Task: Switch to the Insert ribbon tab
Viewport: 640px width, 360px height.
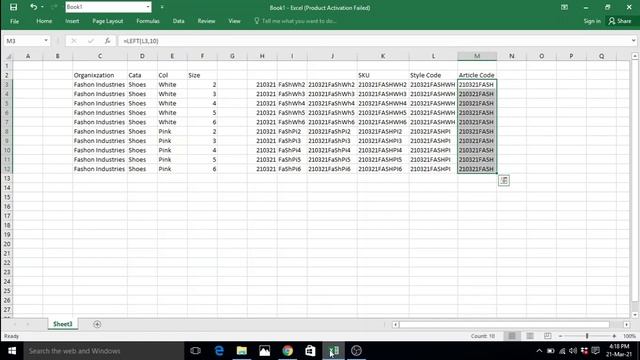Action: point(72,21)
